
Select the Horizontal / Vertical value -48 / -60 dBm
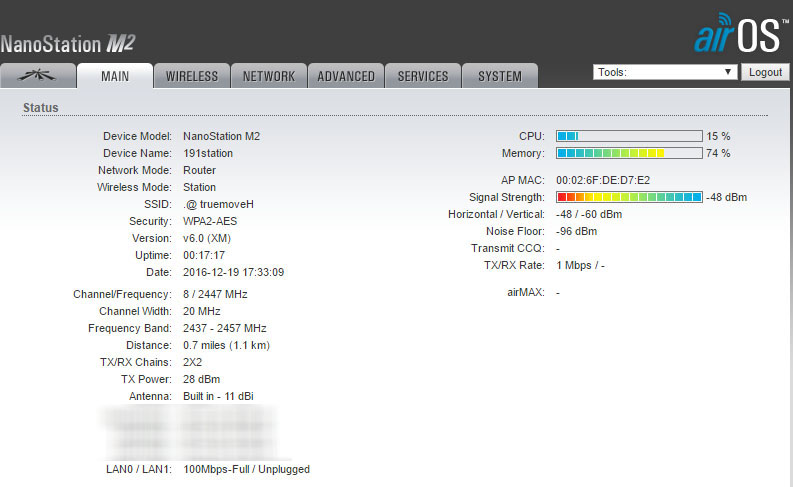(x=589, y=214)
